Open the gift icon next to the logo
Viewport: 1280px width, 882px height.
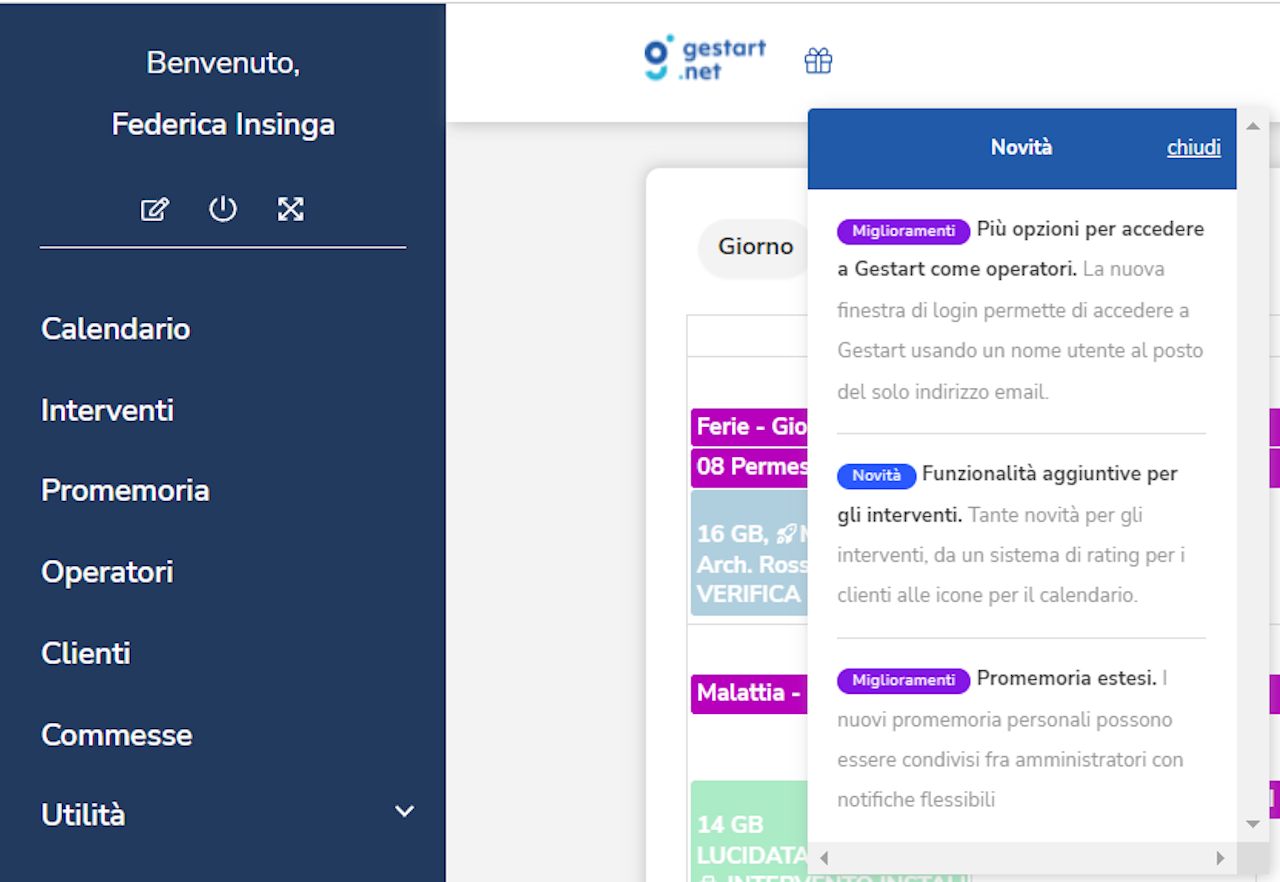pos(818,60)
